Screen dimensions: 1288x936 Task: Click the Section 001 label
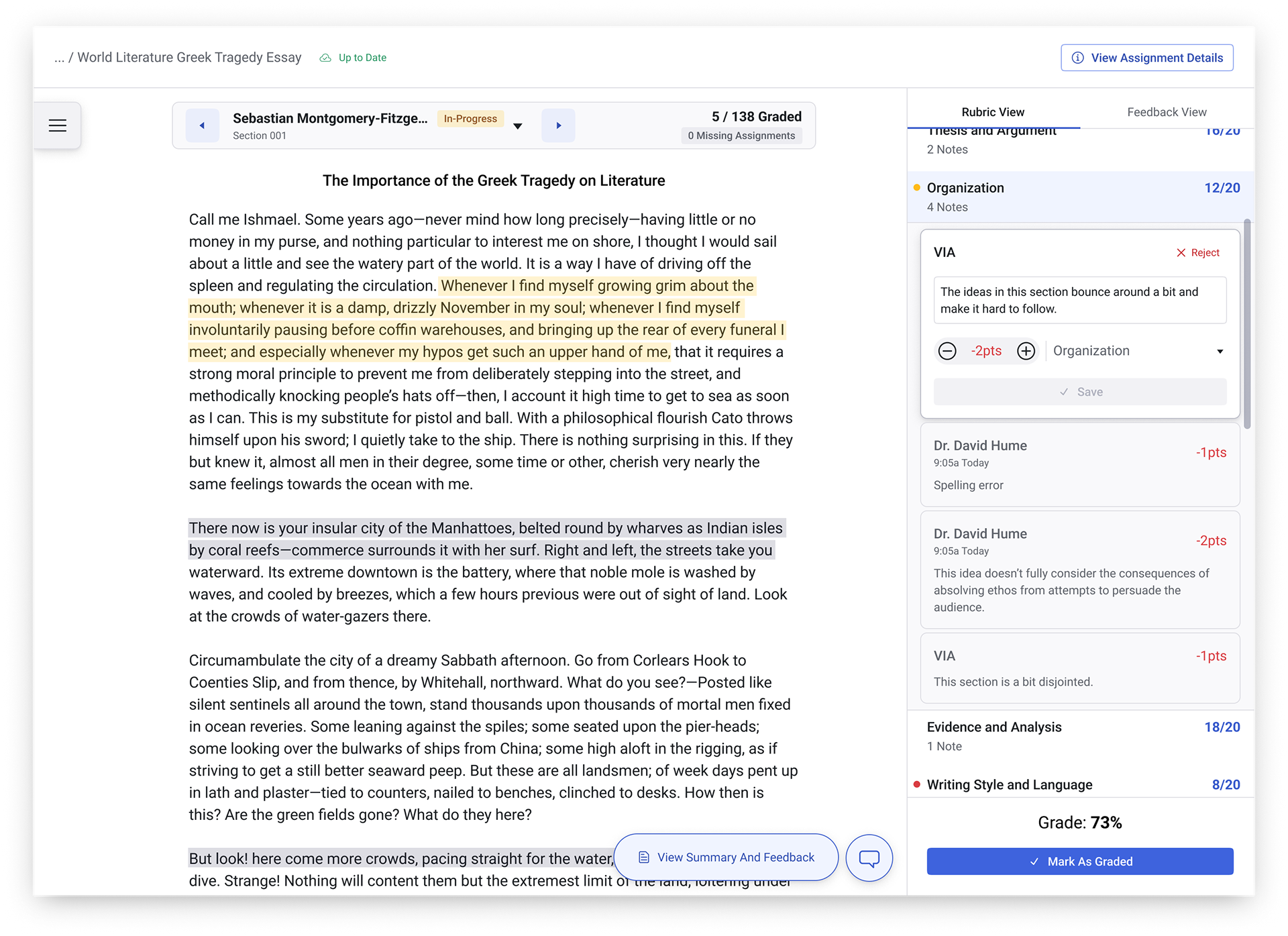[x=260, y=136]
